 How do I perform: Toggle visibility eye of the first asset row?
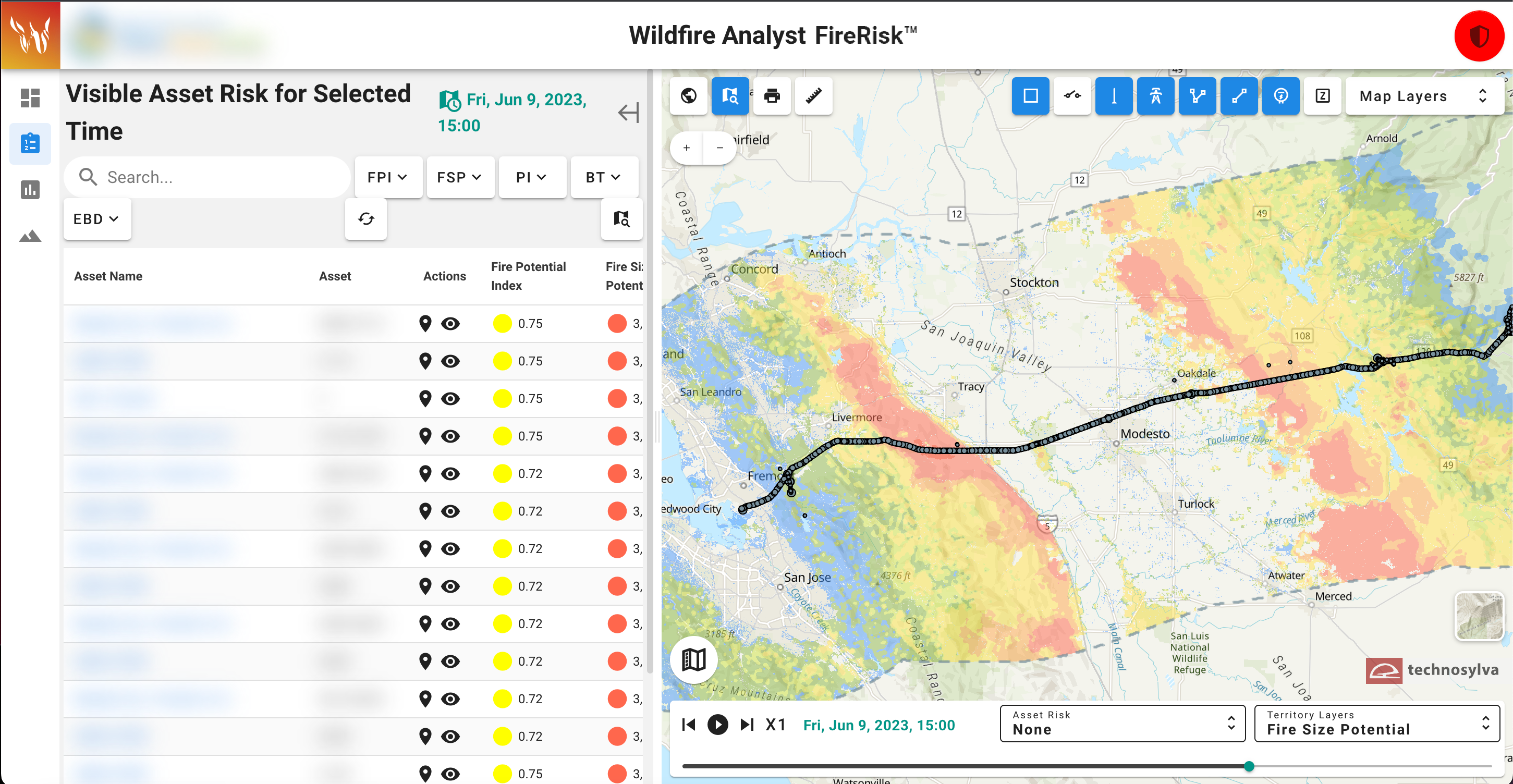coord(450,324)
